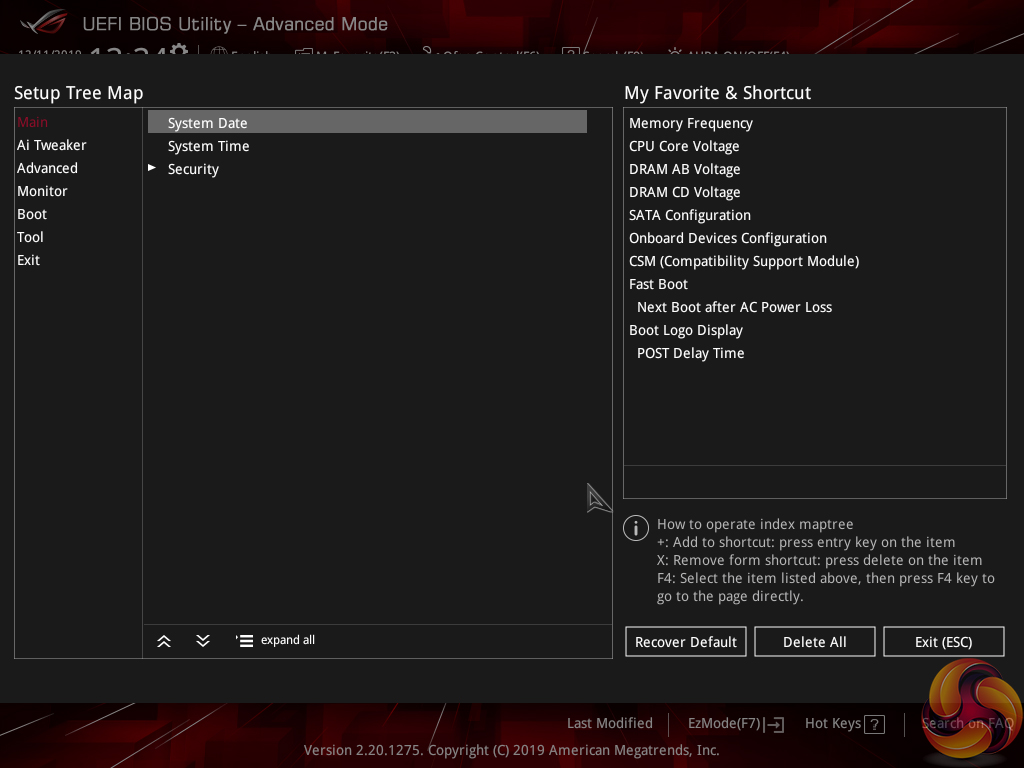This screenshot has width=1024, height=768.
Task: Click the EzMode exit arrow icon
Action: 775,724
